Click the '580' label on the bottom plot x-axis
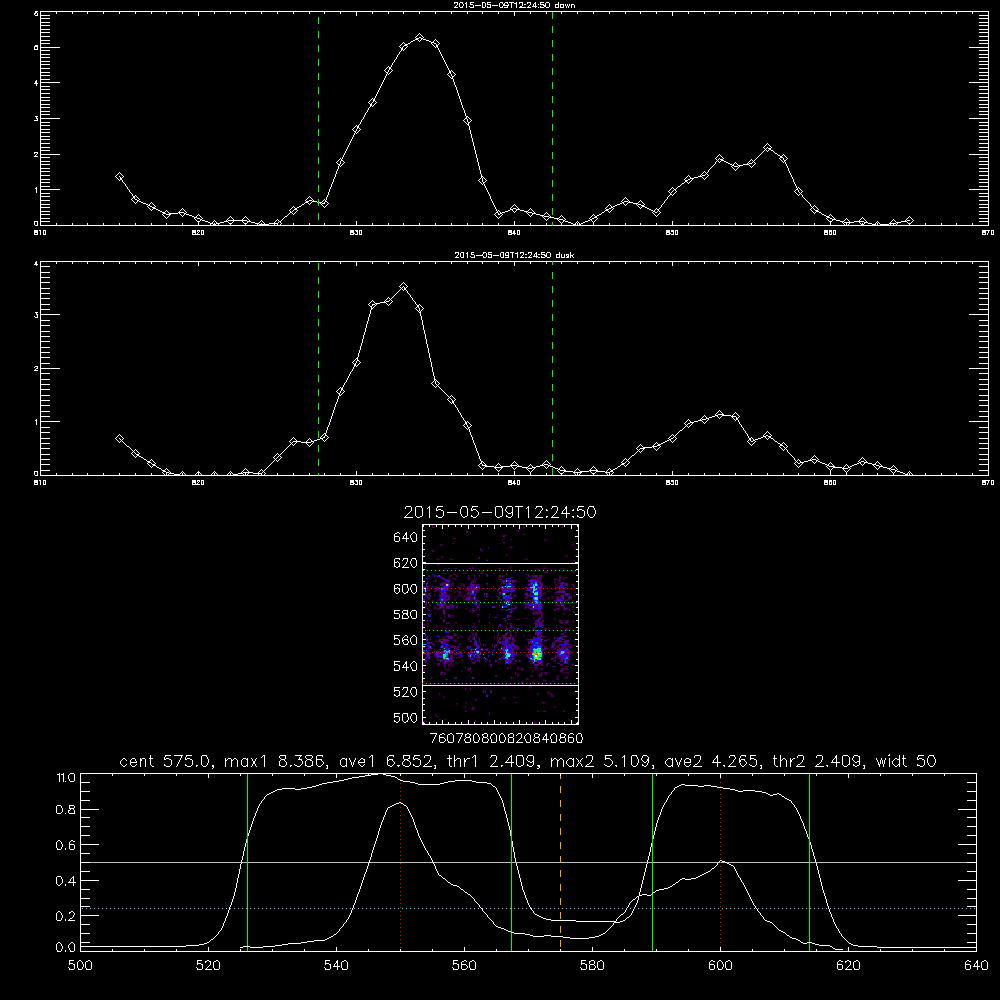The height and width of the screenshot is (1000, 1000). click(x=592, y=966)
